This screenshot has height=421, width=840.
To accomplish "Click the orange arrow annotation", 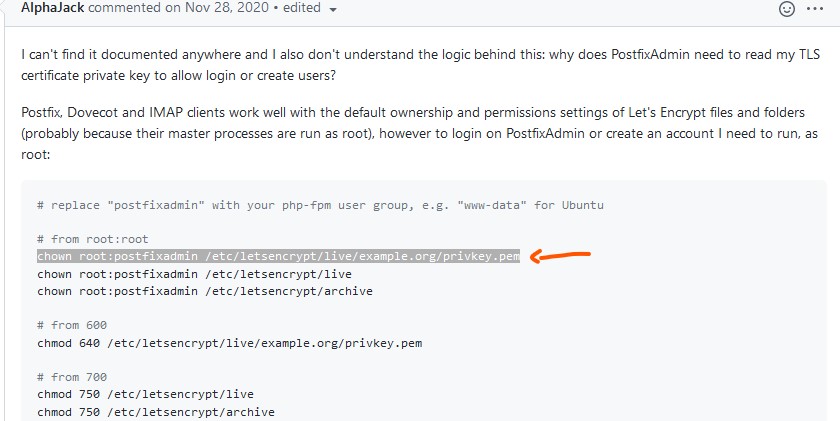I will pos(560,257).
